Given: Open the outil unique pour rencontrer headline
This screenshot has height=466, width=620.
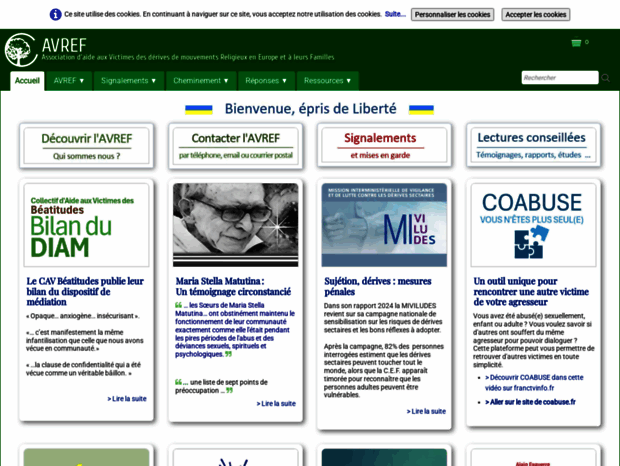Looking at the screenshot, I should [x=531, y=292].
